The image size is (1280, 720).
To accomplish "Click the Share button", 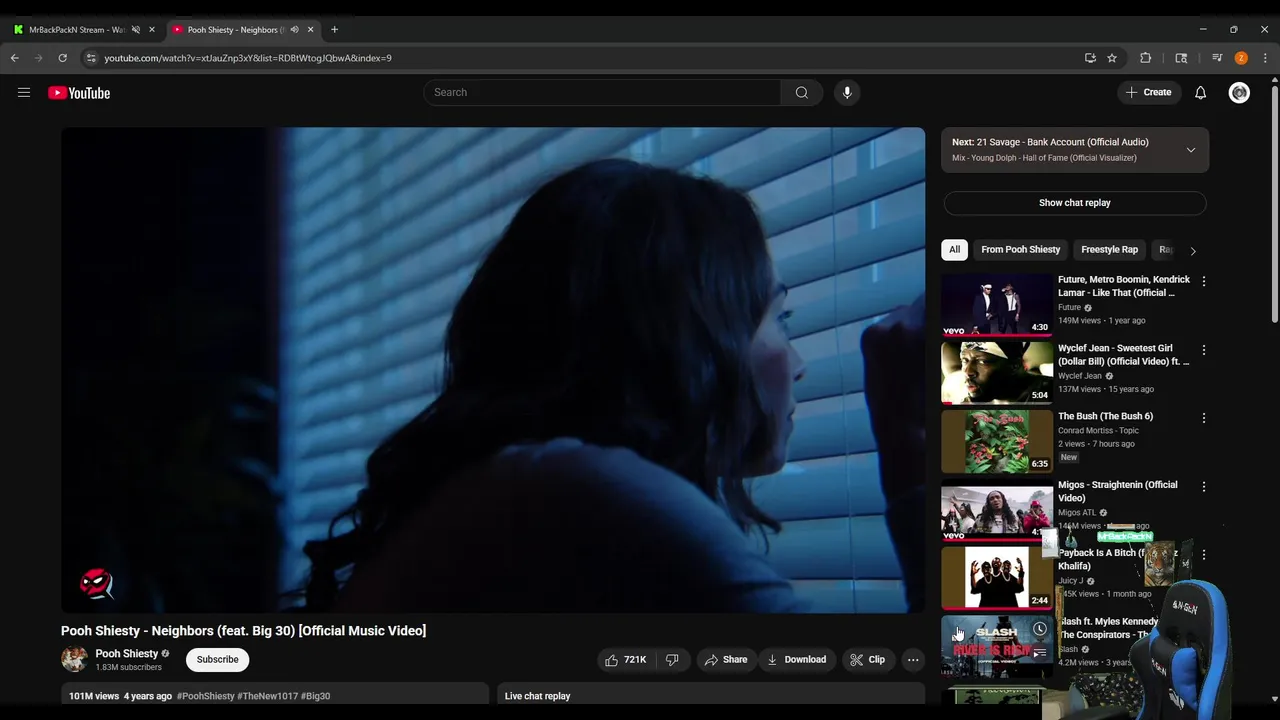I will pos(726,660).
